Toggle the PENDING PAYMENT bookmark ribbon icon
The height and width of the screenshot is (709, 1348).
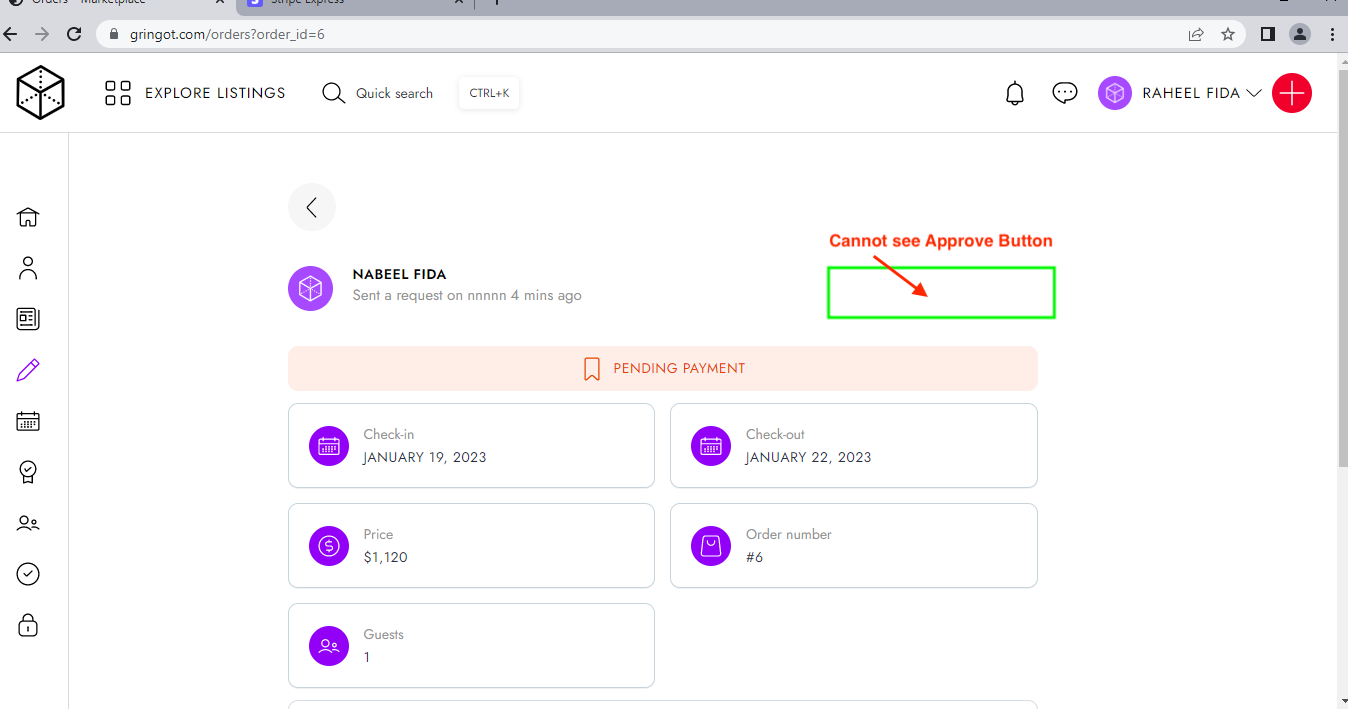(x=590, y=368)
